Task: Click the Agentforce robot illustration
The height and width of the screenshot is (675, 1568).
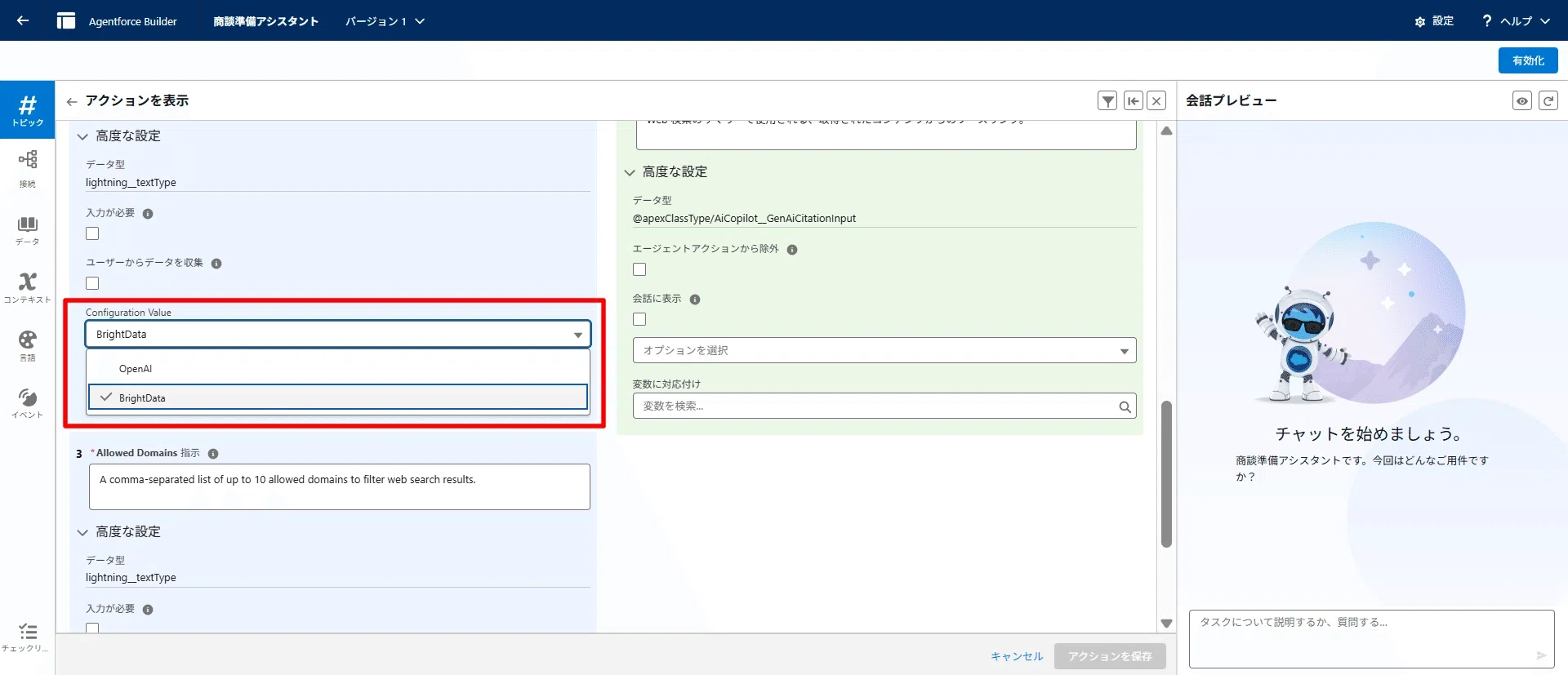Action: click(1302, 344)
